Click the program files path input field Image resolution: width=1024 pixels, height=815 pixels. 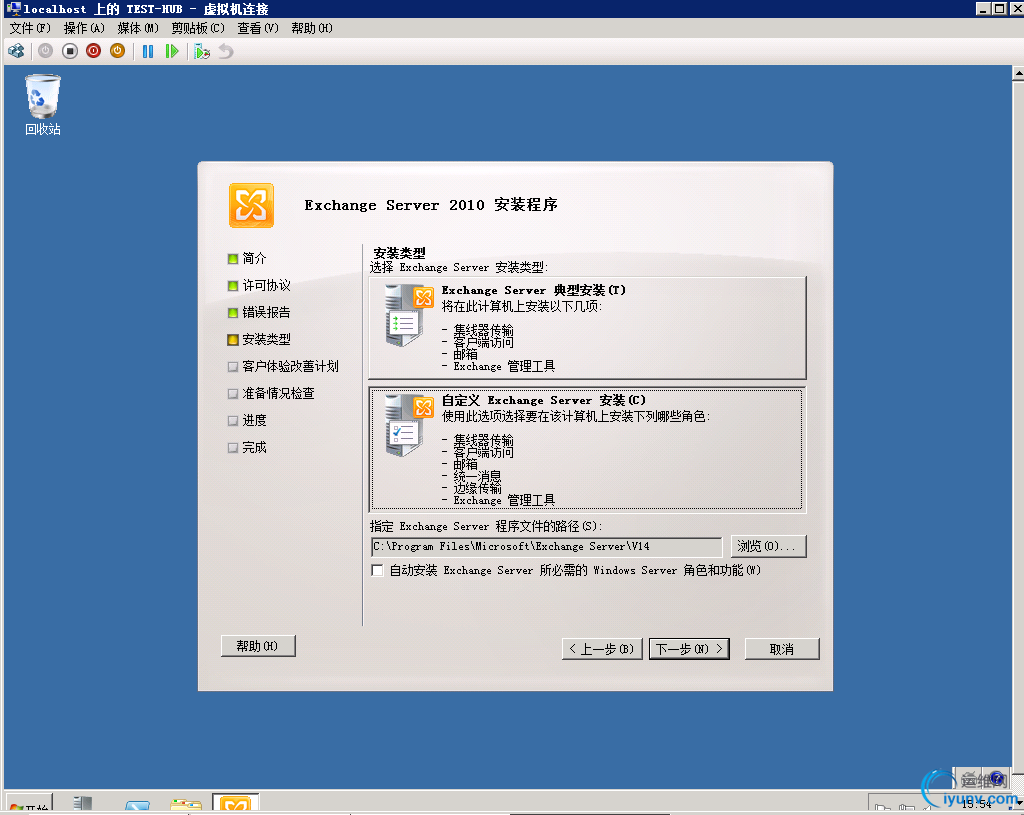[547, 547]
